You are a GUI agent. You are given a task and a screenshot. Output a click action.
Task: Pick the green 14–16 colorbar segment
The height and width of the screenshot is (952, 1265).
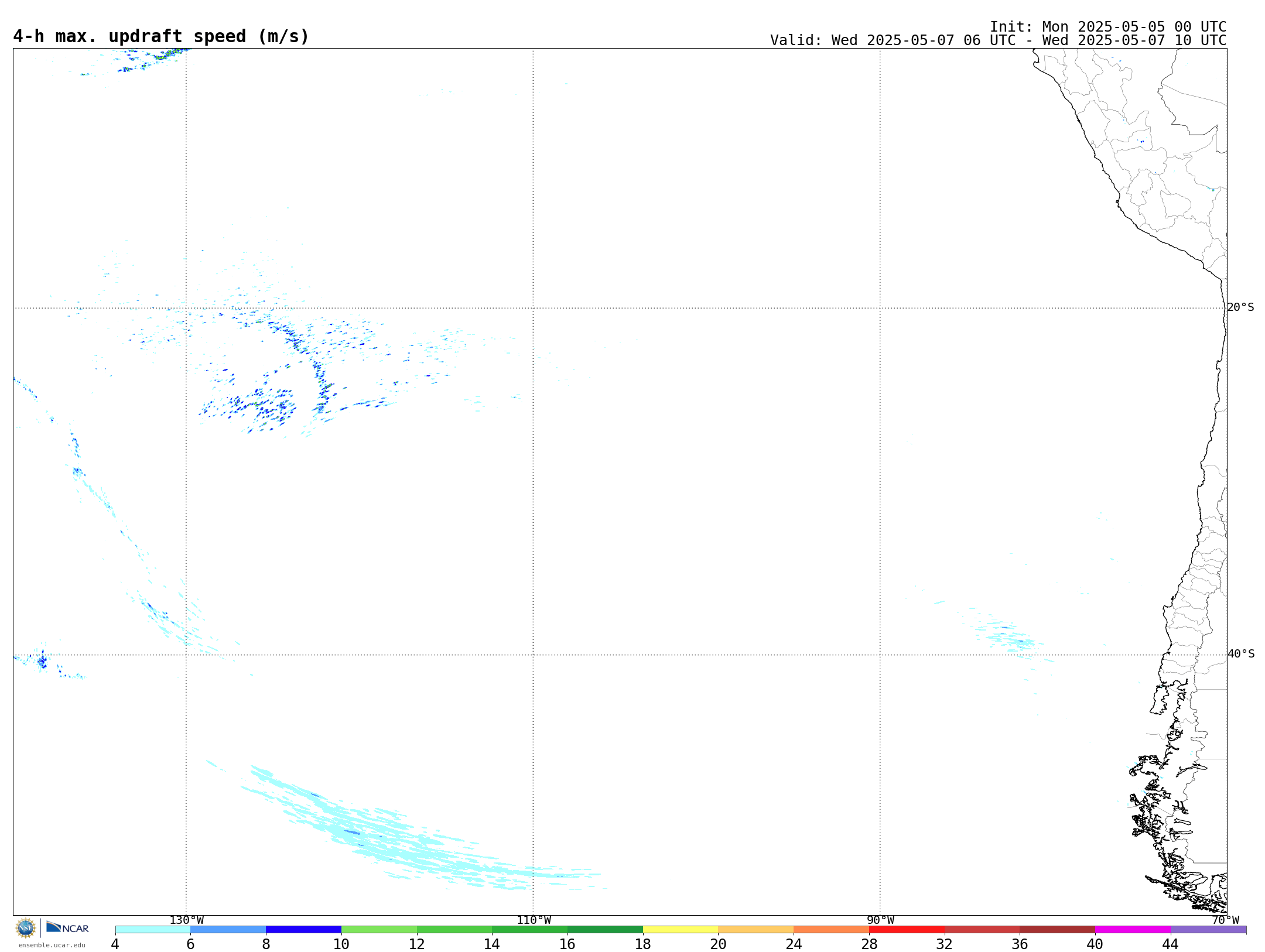point(530,930)
